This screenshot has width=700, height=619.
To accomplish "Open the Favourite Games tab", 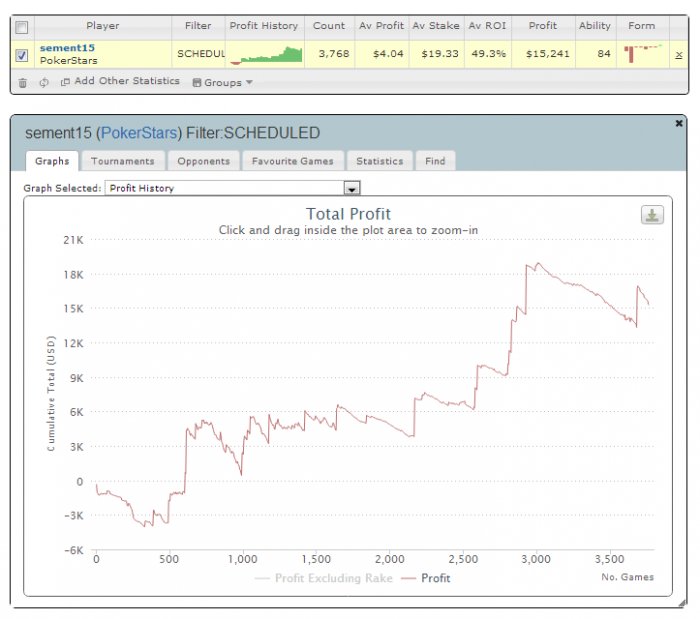I will [293, 161].
